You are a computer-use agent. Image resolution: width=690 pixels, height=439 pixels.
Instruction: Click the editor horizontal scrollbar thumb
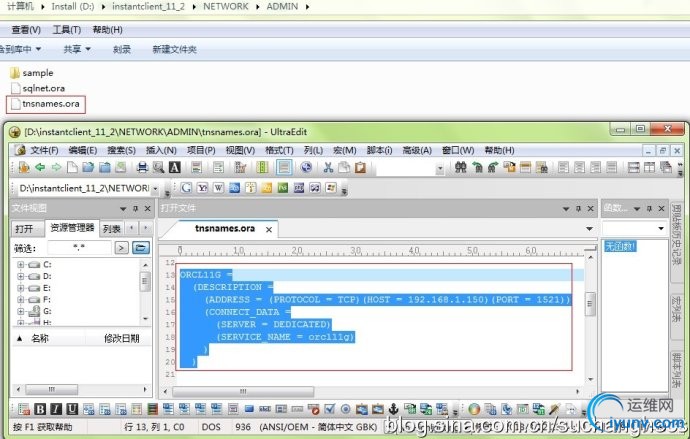[x=243, y=391]
